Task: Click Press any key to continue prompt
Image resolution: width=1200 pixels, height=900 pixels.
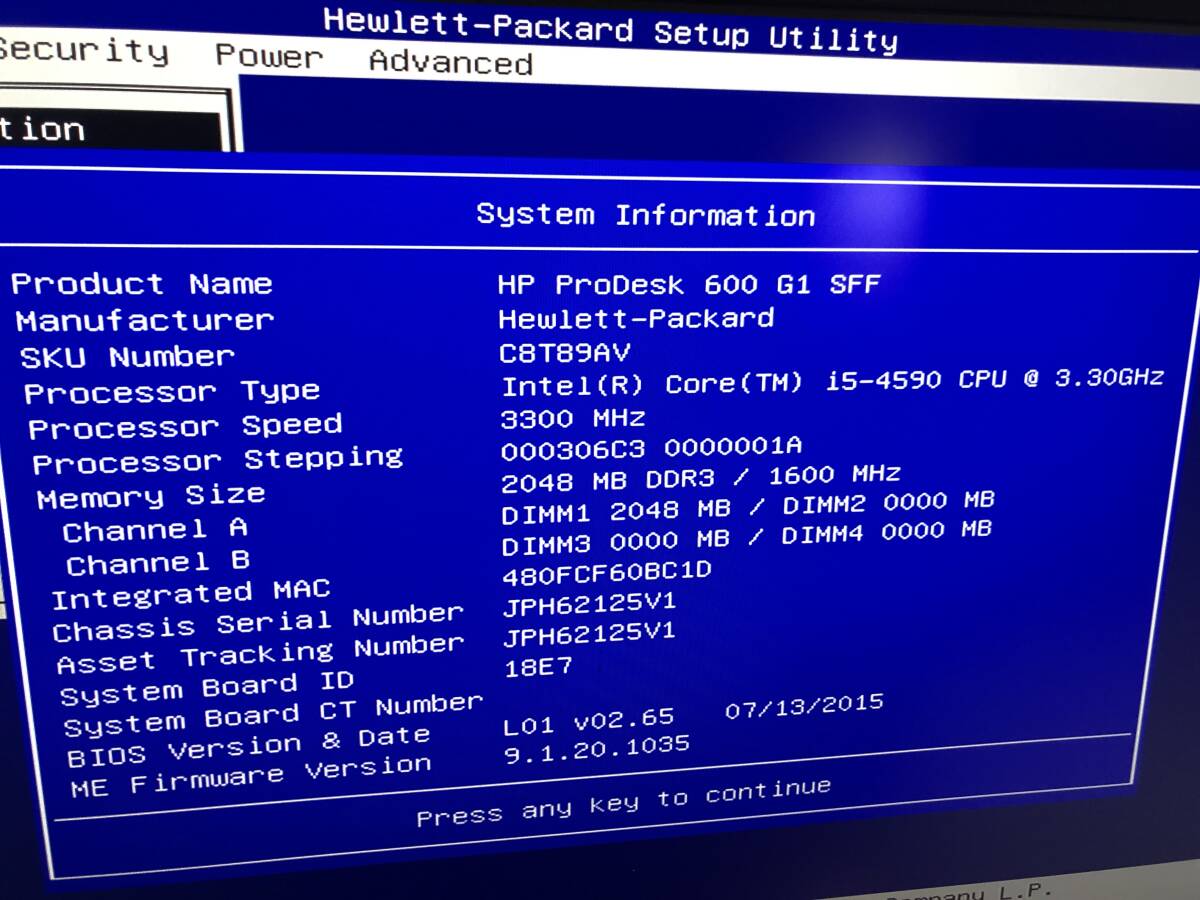Action: (624, 803)
